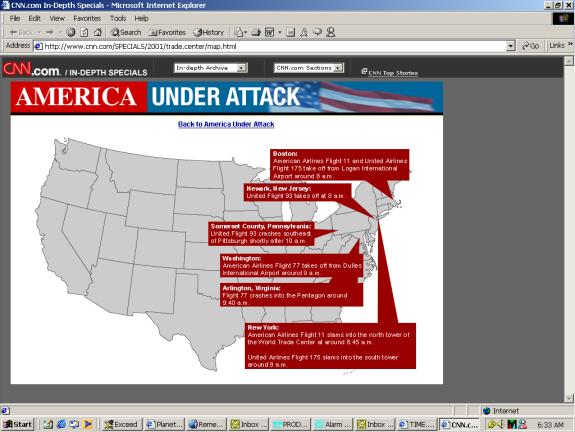Open the Favorites pane
Image resolution: width=575 pixels, height=432 pixels.
(x=167, y=32)
